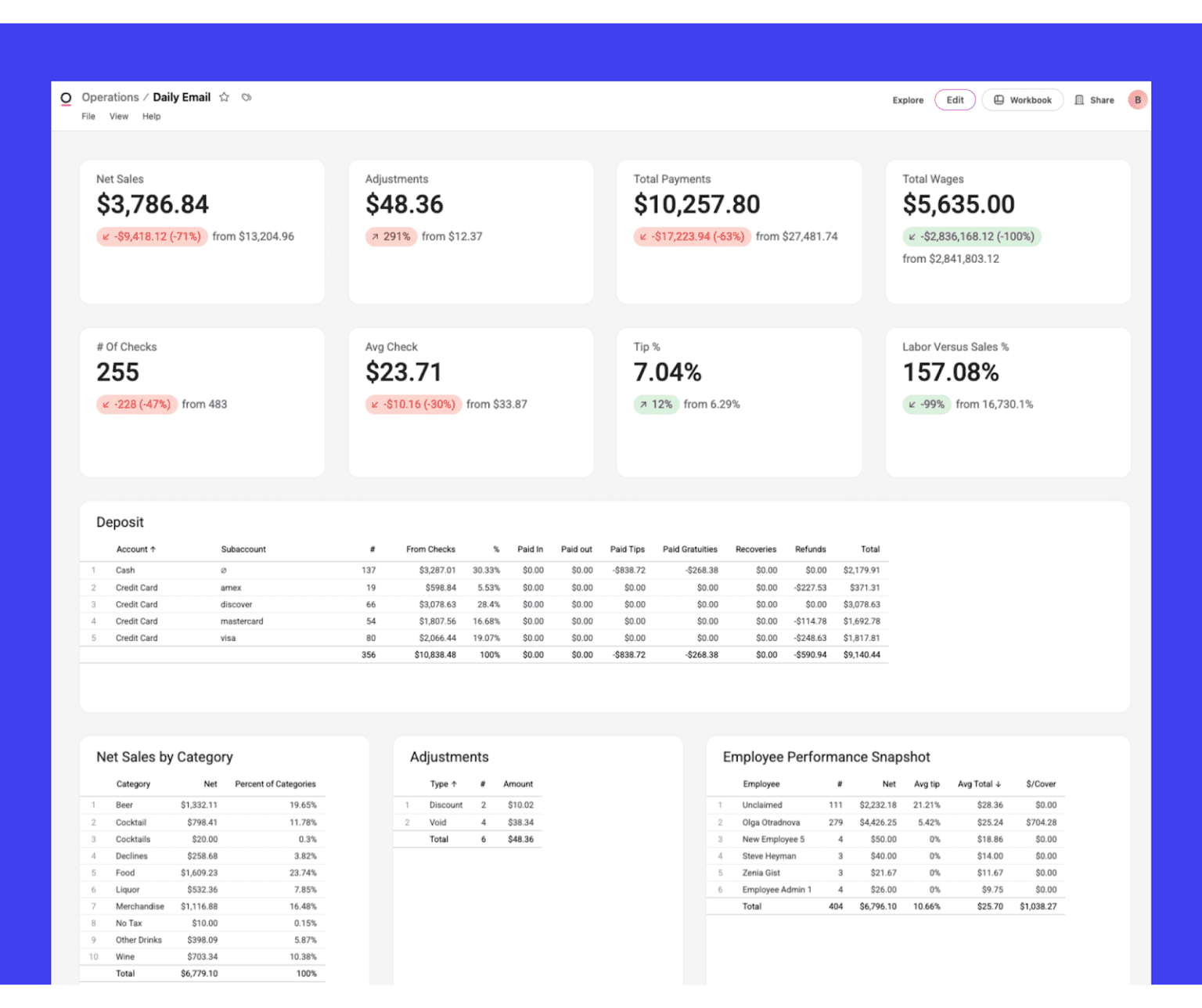The height and width of the screenshot is (1008, 1202).
Task: Open the Help menu
Action: (x=151, y=117)
